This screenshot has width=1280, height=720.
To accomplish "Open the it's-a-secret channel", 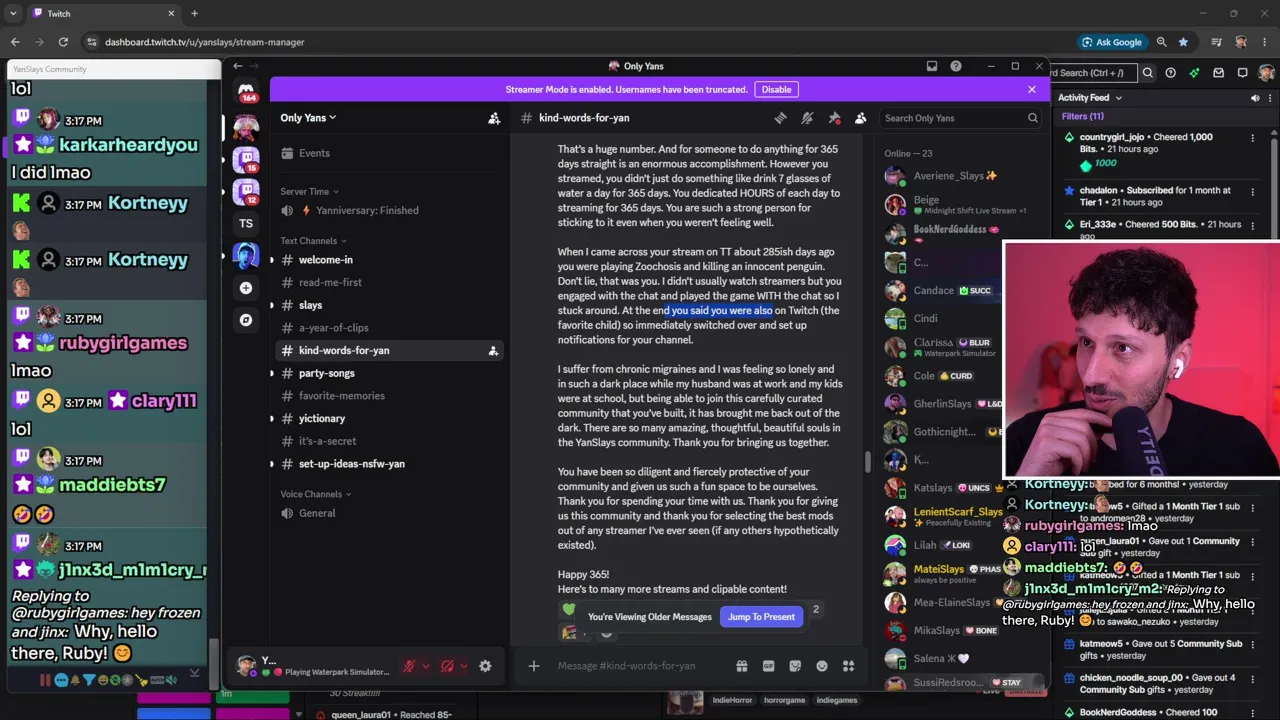I will click(x=388, y=441).
